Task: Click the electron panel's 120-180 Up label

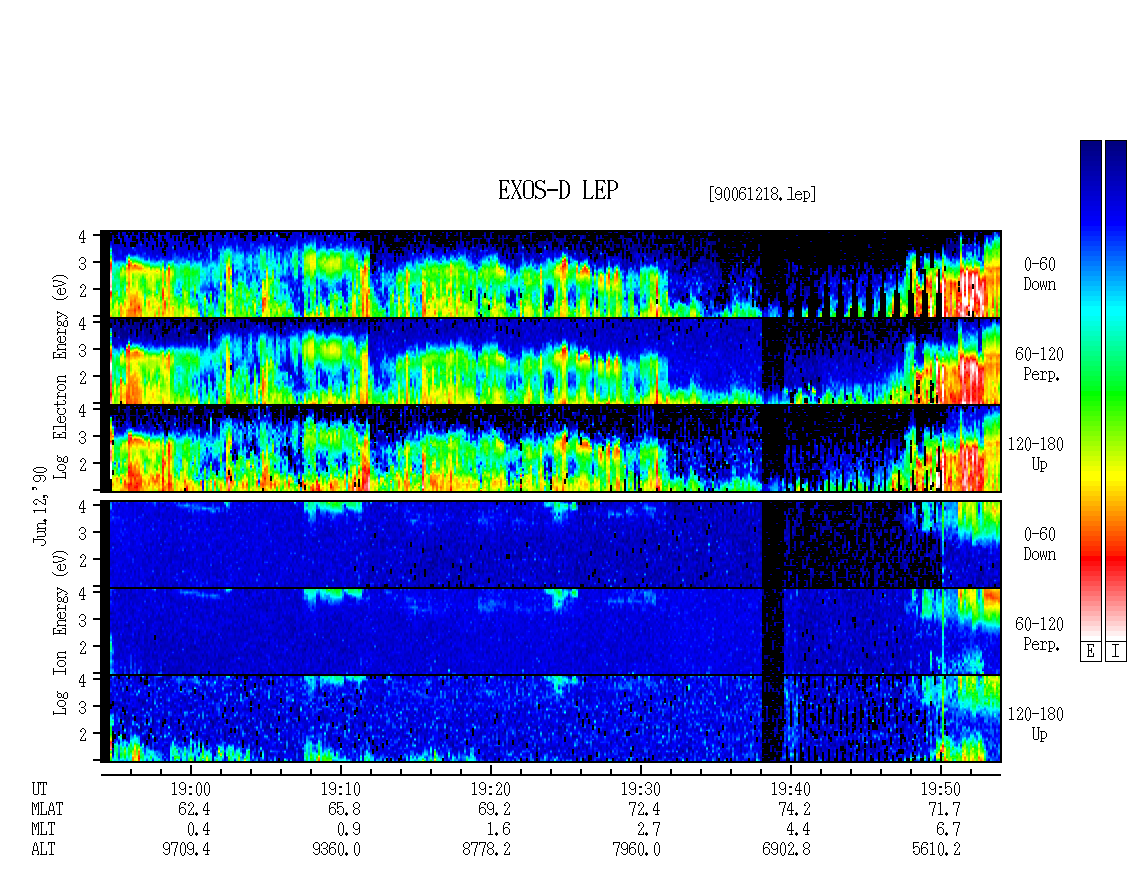Action: pos(1036,454)
